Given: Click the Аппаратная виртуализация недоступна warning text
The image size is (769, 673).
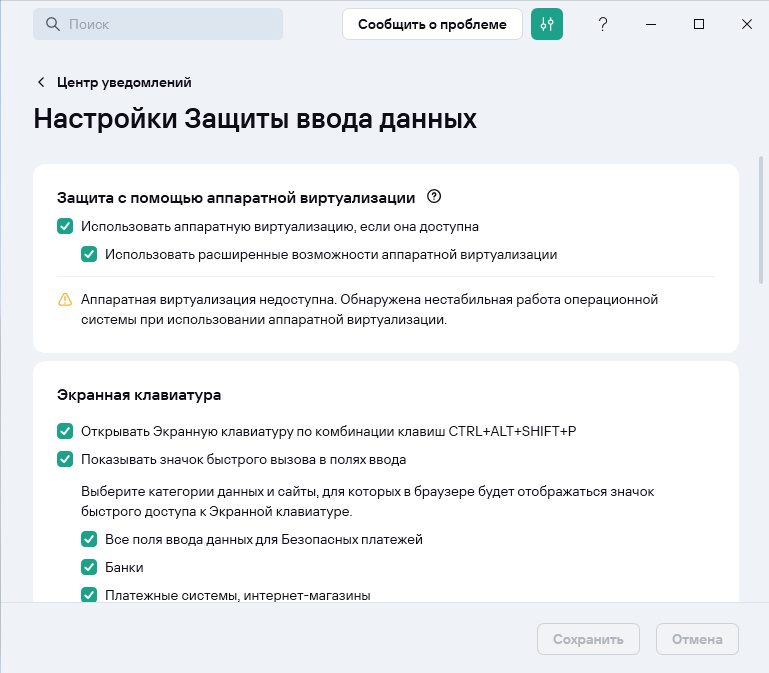Looking at the screenshot, I should click(x=369, y=310).
